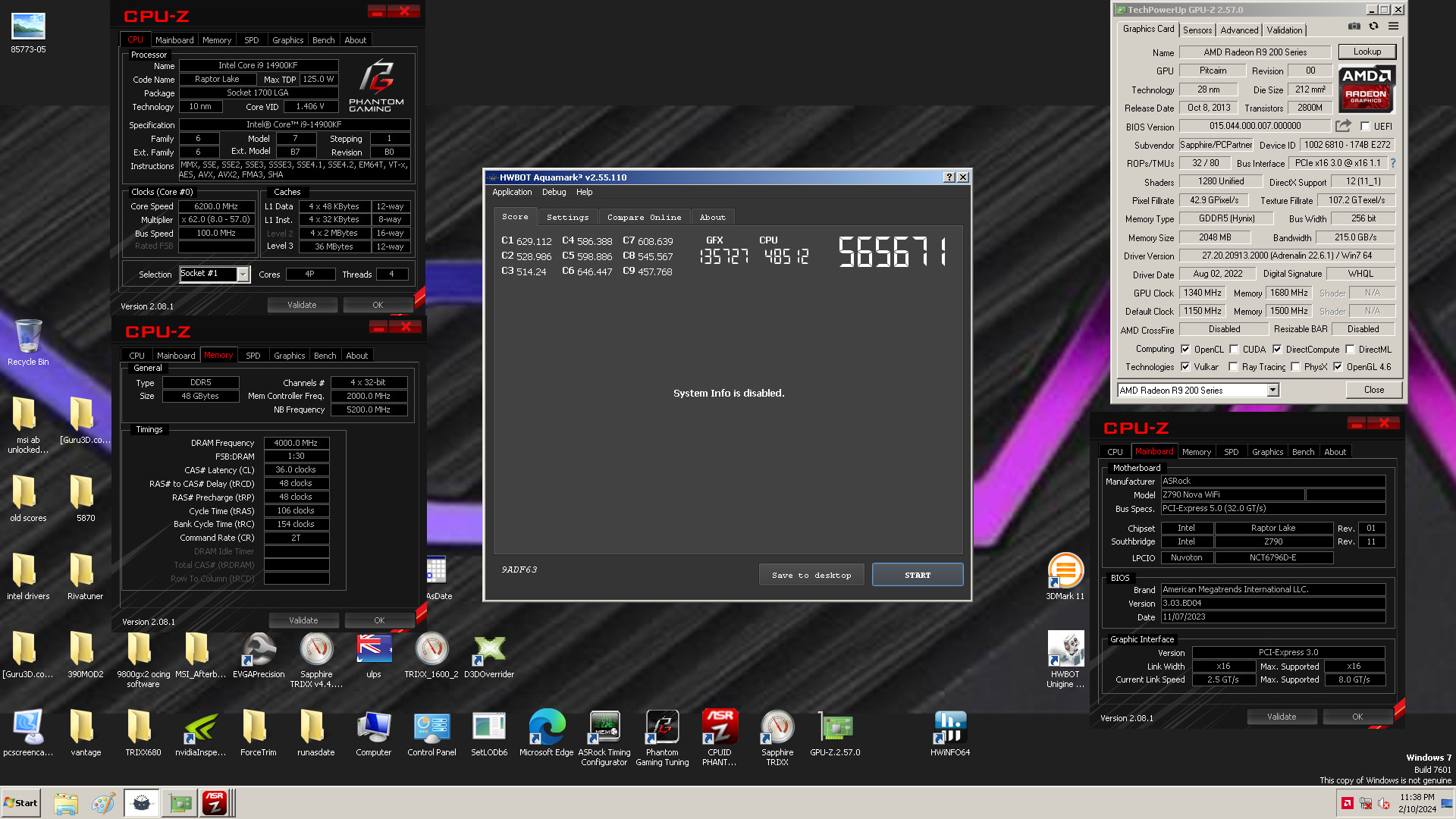This screenshot has width=1456, height=819.
Task: Open Mainboard tab in top-left CPU-Z
Action: 174,40
